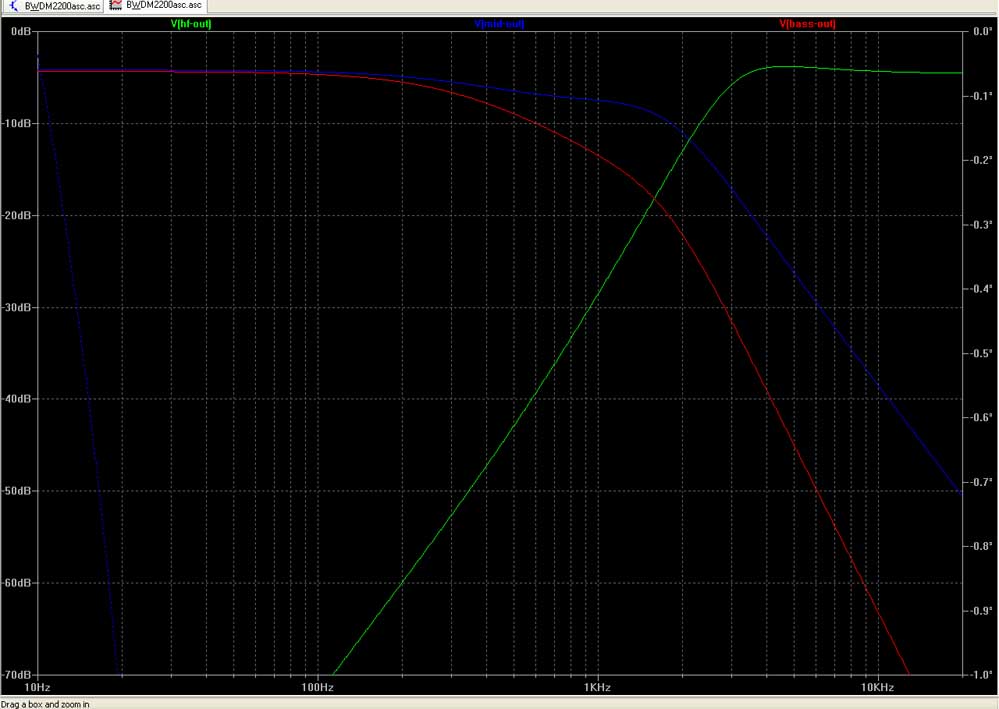Click the -0.1° phase axis label
This screenshot has width=999, height=709.
(980, 96)
